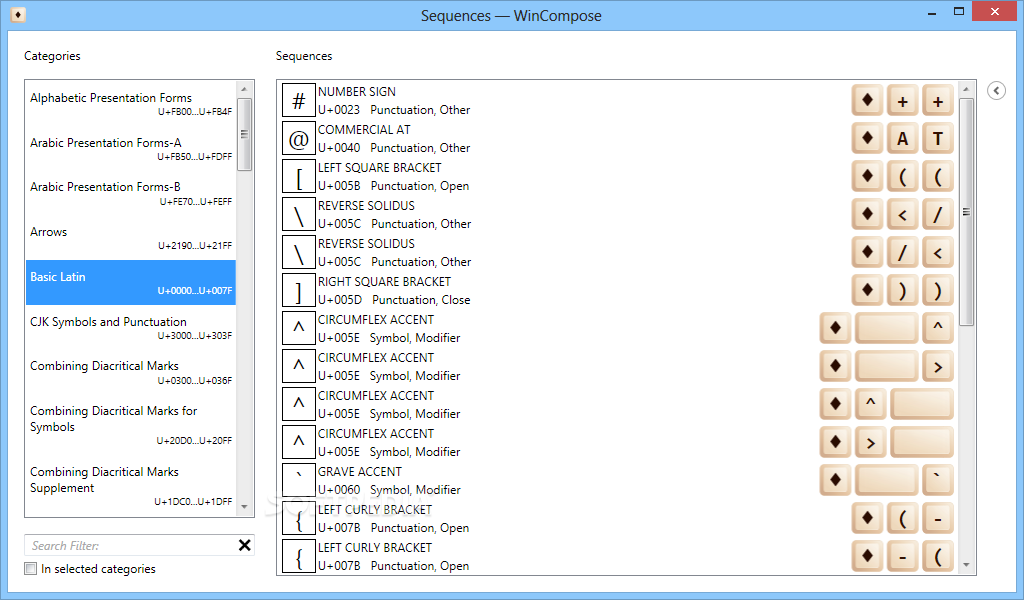
Task: Select the RIGHT SQUARE BRACKET sequence name
Action: (384, 281)
